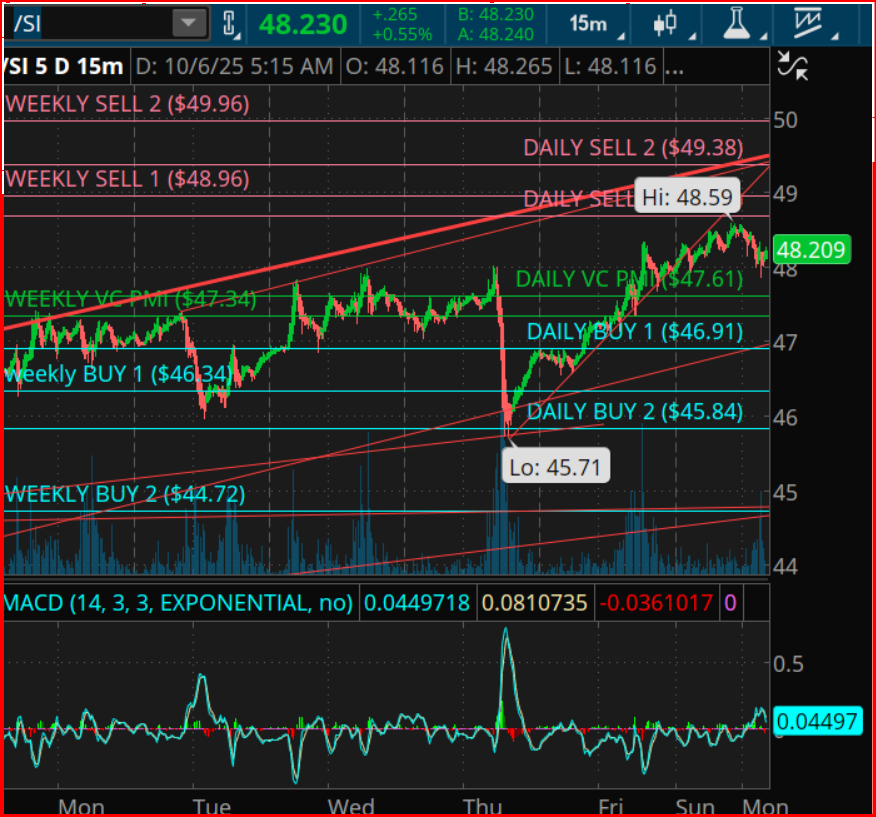
Task: Expand the truncated chart data ellipsis
Action: (674, 67)
